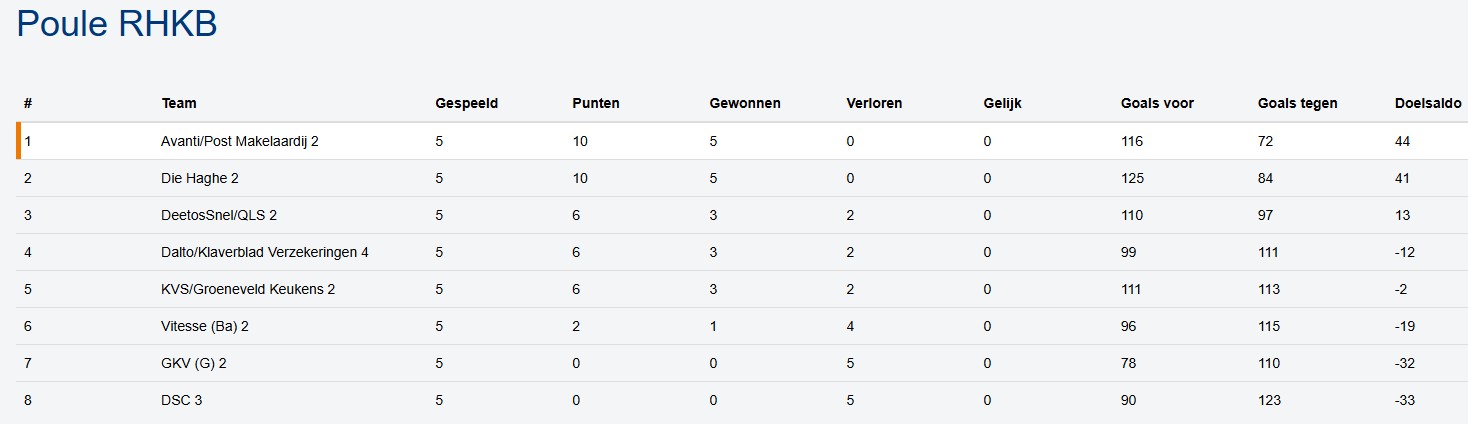Click the Avanti/Post Makelaardij 2 team row
The image size is (1468, 424).
pos(239,141)
